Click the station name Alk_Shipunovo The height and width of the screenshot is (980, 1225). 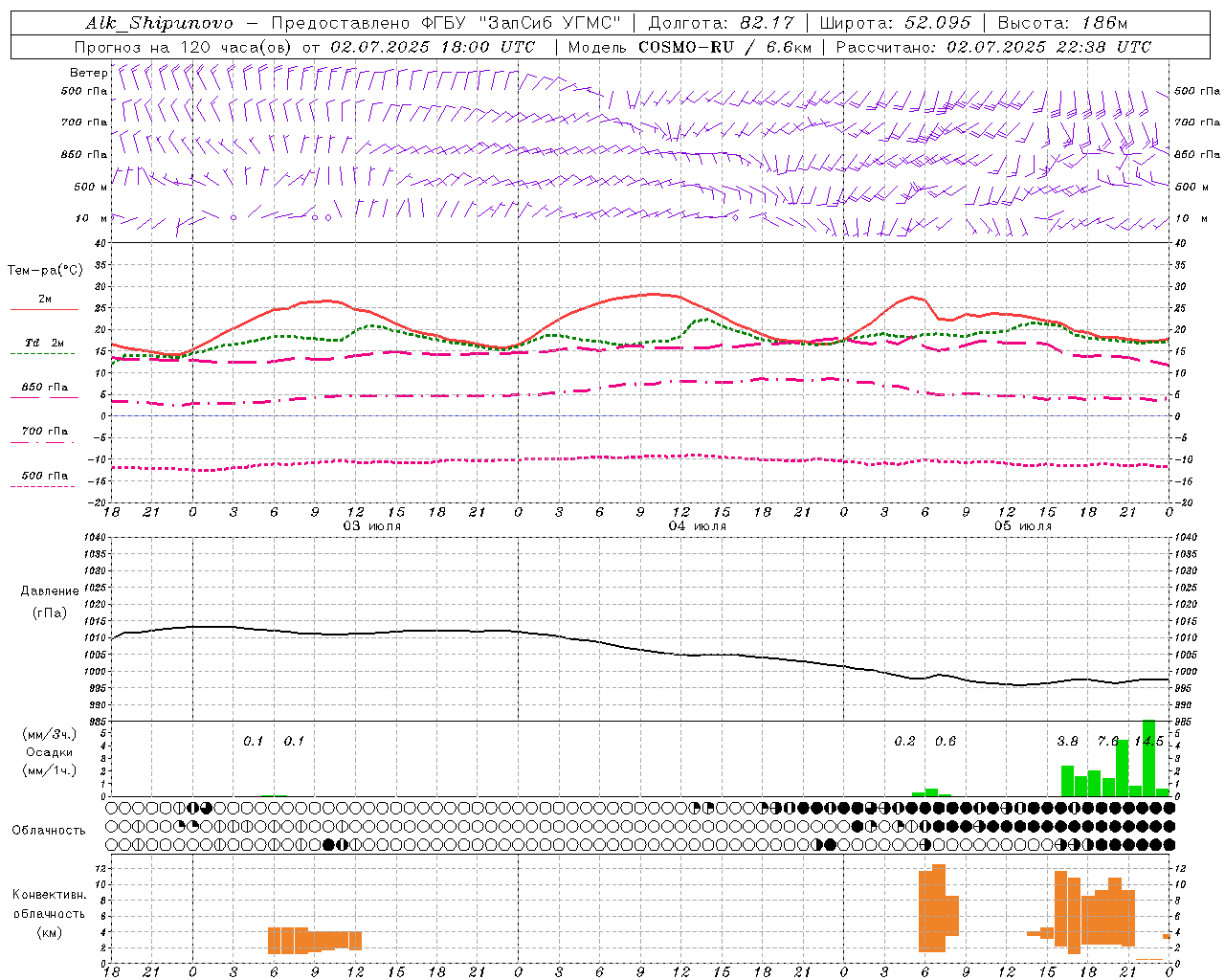(160, 23)
